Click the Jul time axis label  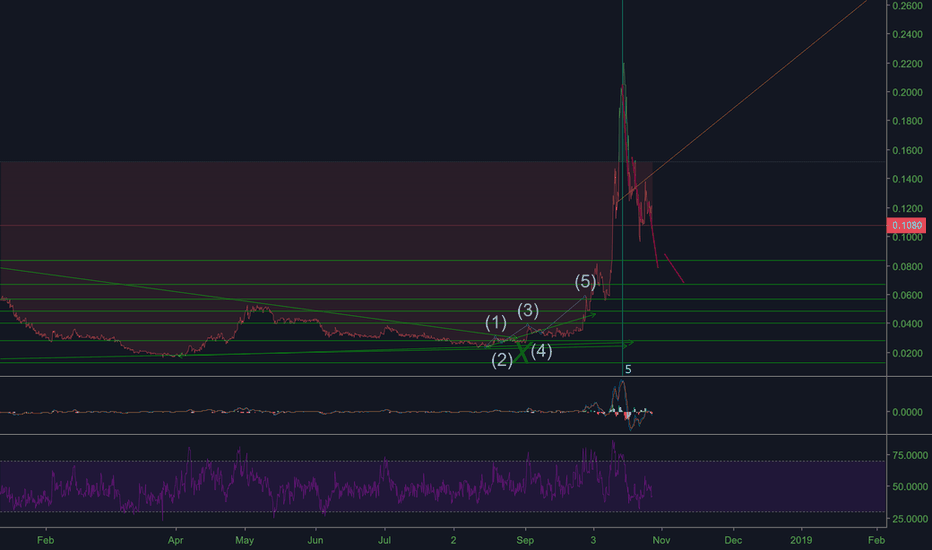pos(385,540)
